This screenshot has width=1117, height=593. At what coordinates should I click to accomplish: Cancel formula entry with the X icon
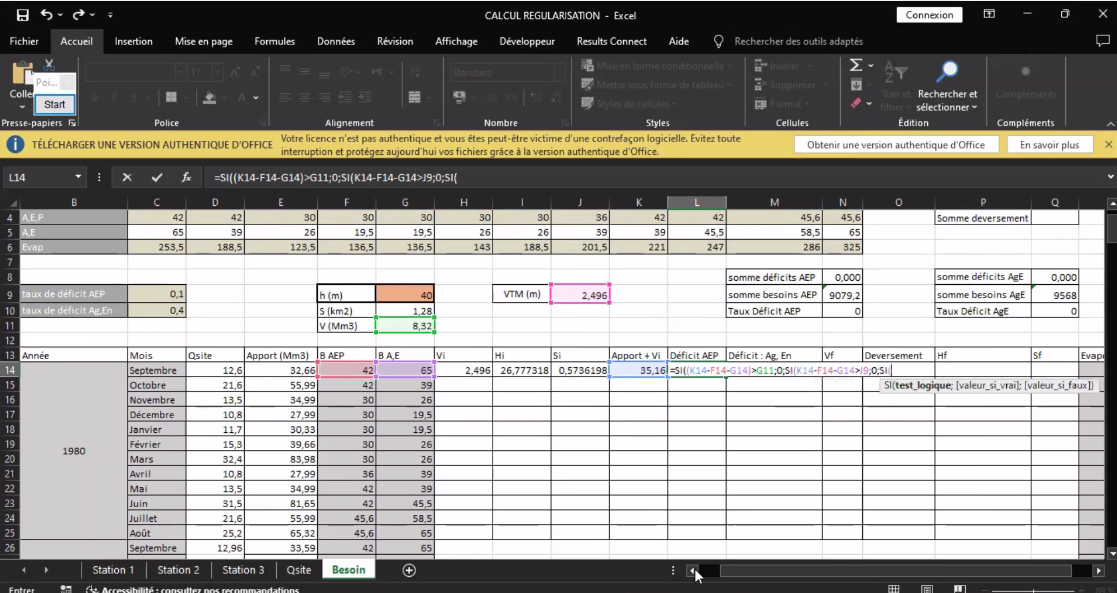click(x=127, y=177)
